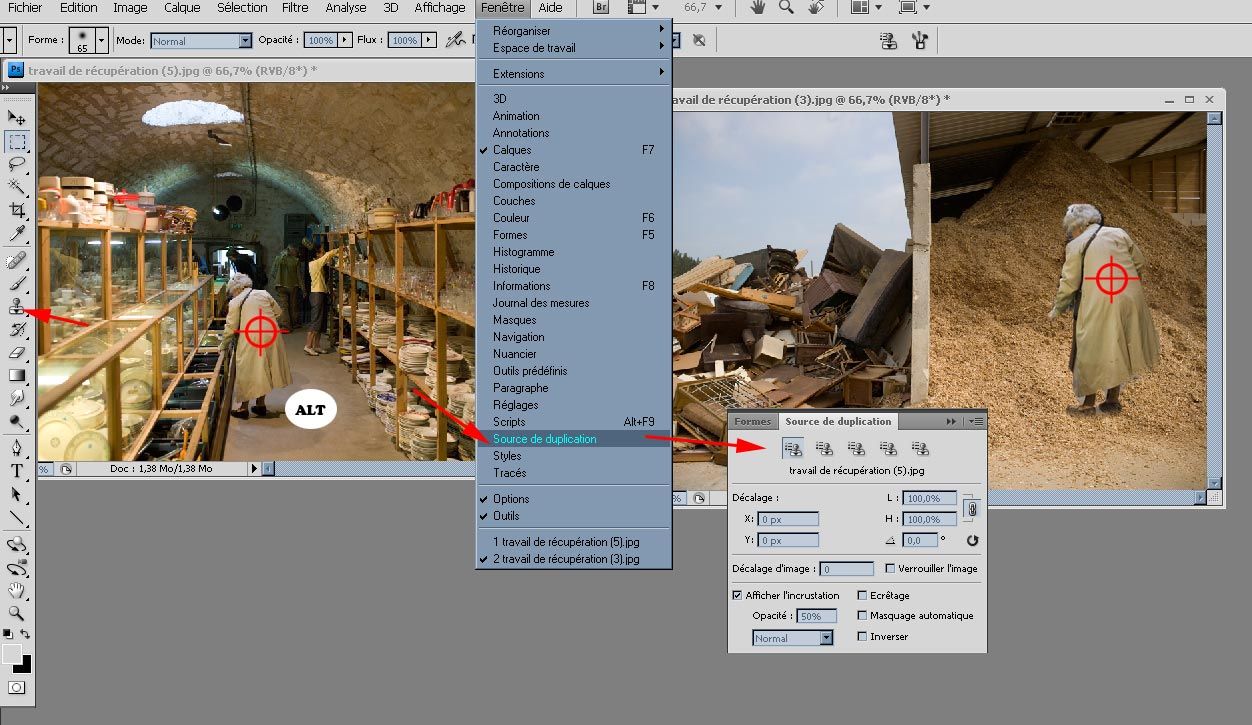Image resolution: width=1252 pixels, height=725 pixels.
Task: Open the Mode Normal dropdown in options bar
Action: [201, 41]
